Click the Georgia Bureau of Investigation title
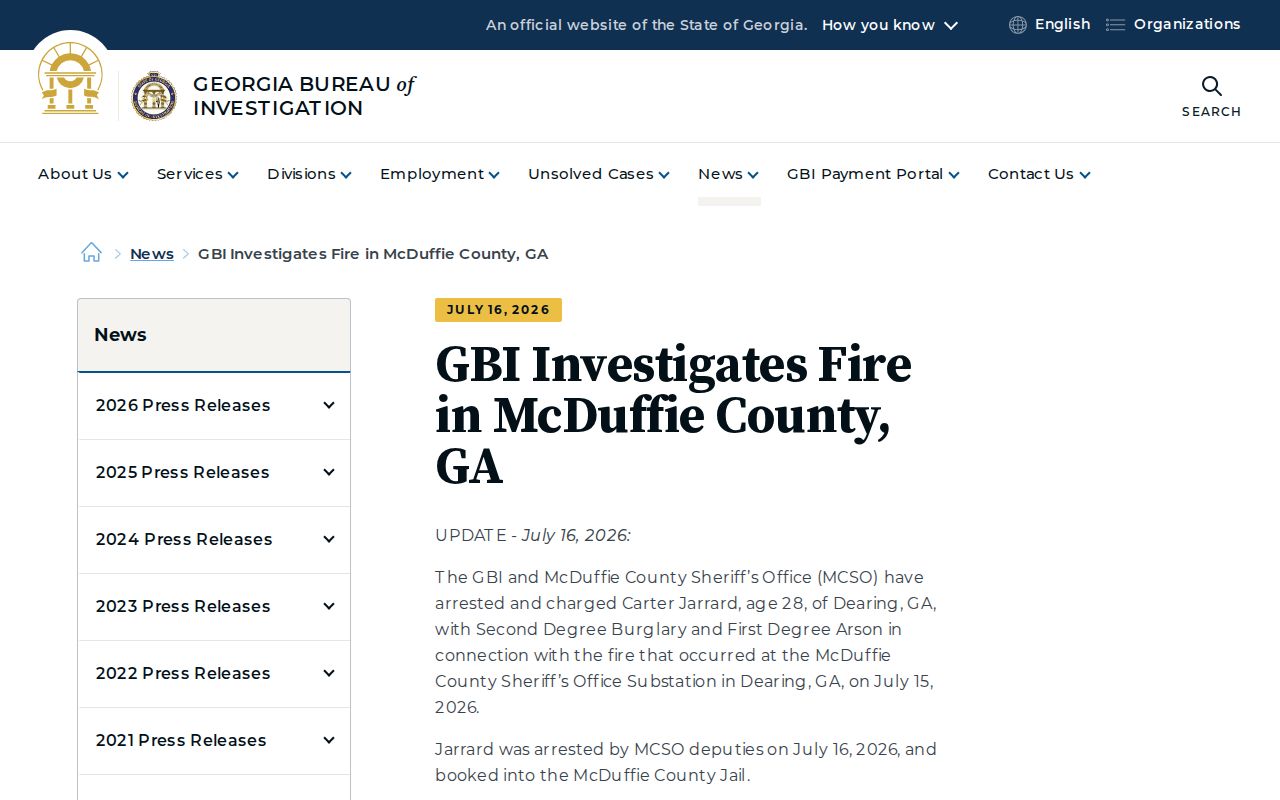The height and width of the screenshot is (800, 1280). (304, 96)
